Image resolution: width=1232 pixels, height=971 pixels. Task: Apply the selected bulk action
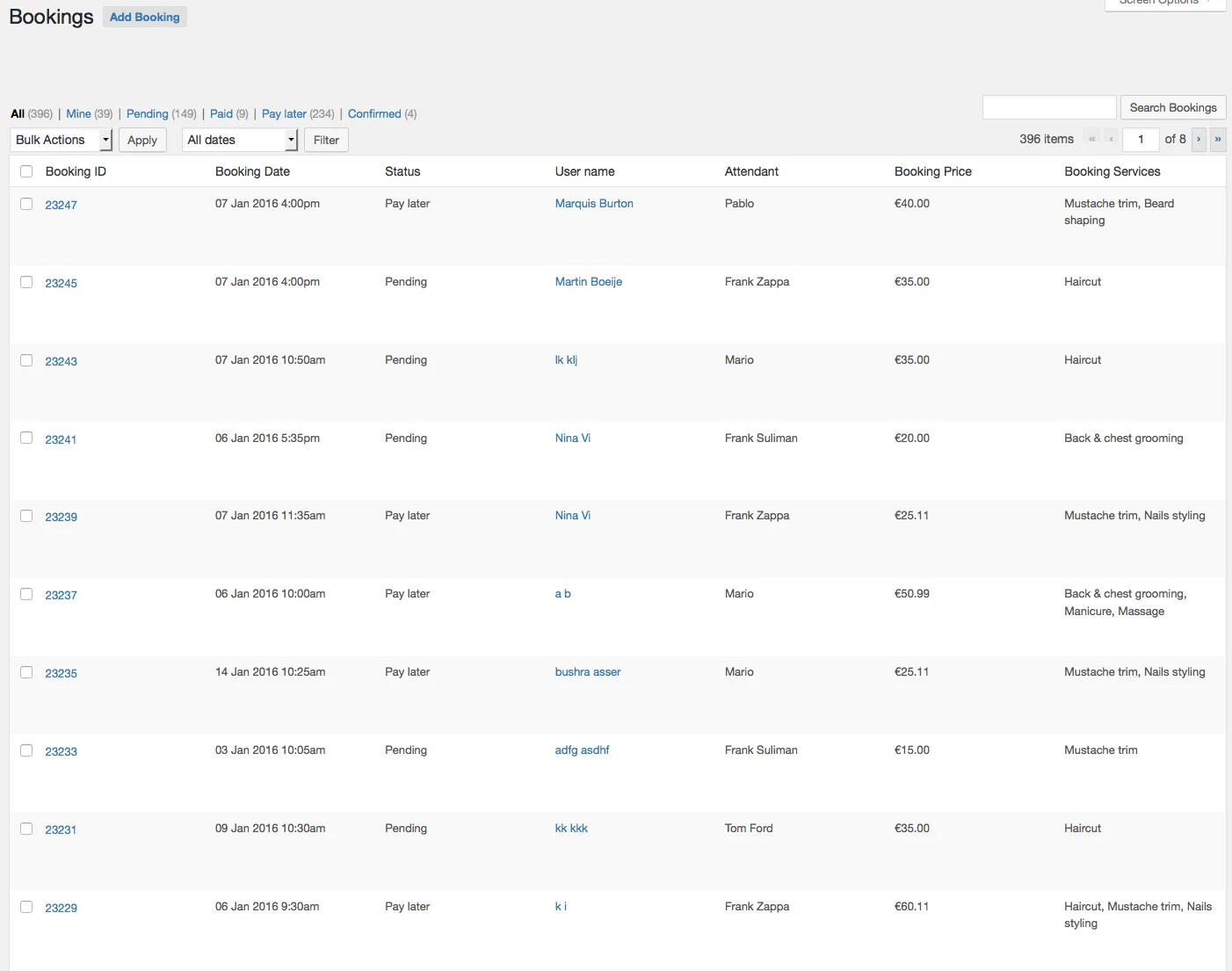coord(142,139)
